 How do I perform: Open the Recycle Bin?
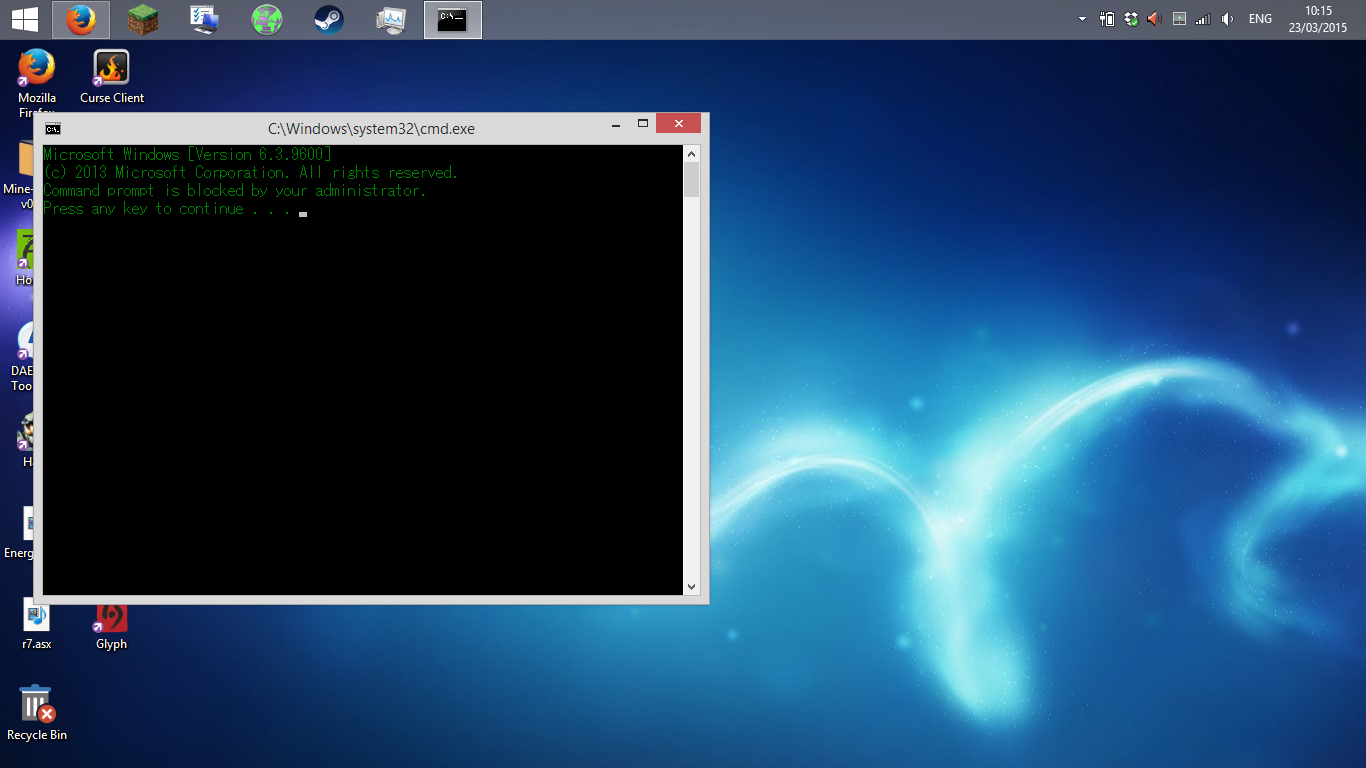(x=37, y=705)
